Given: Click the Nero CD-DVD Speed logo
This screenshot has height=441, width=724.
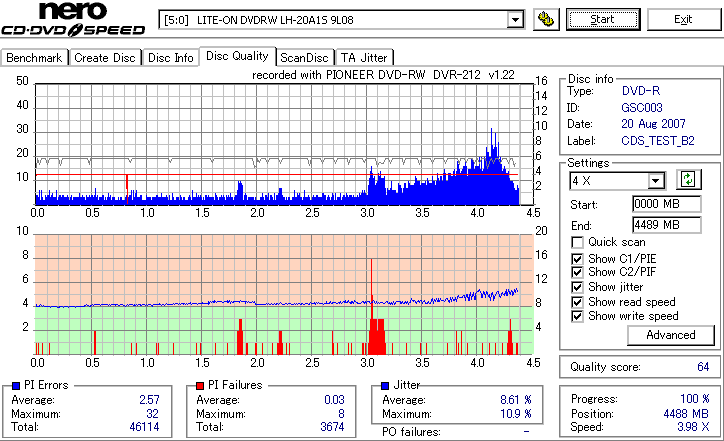Looking at the screenshot, I should pyautogui.click(x=73, y=19).
